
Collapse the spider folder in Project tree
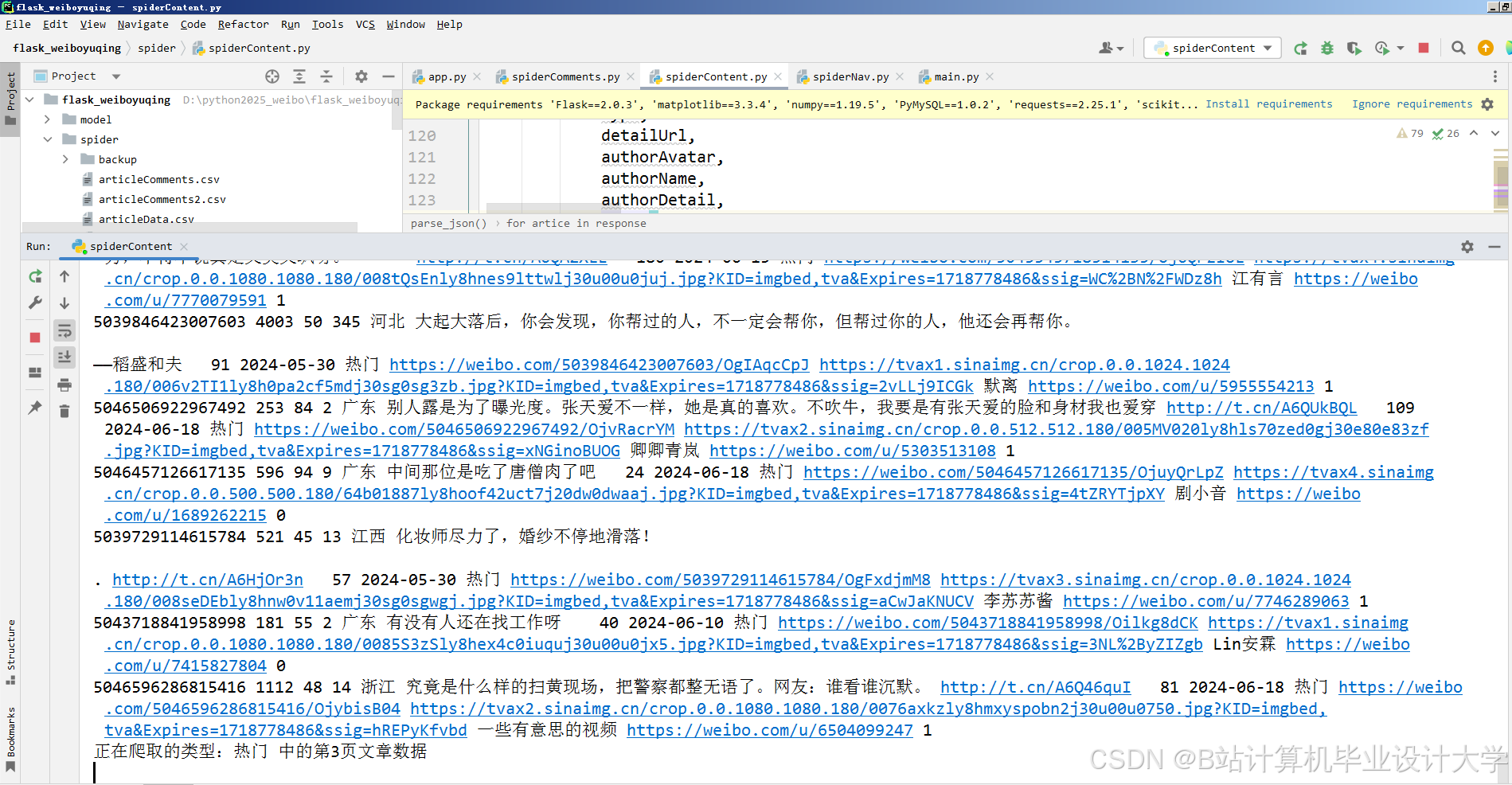(x=47, y=139)
